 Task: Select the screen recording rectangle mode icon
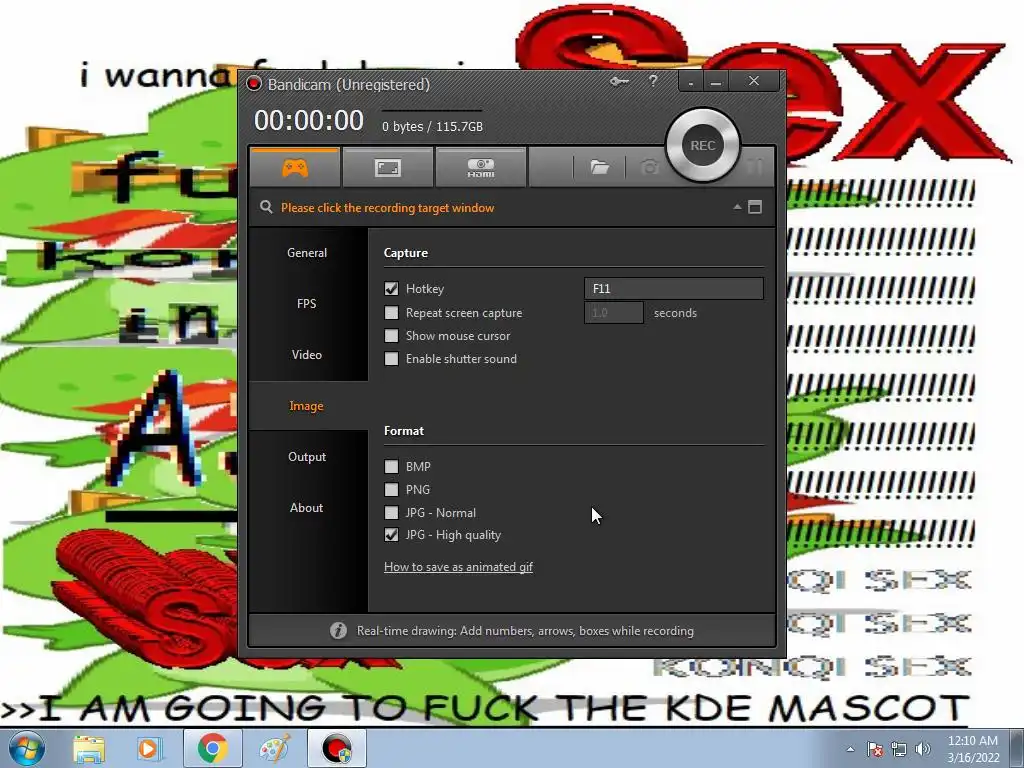(387, 168)
